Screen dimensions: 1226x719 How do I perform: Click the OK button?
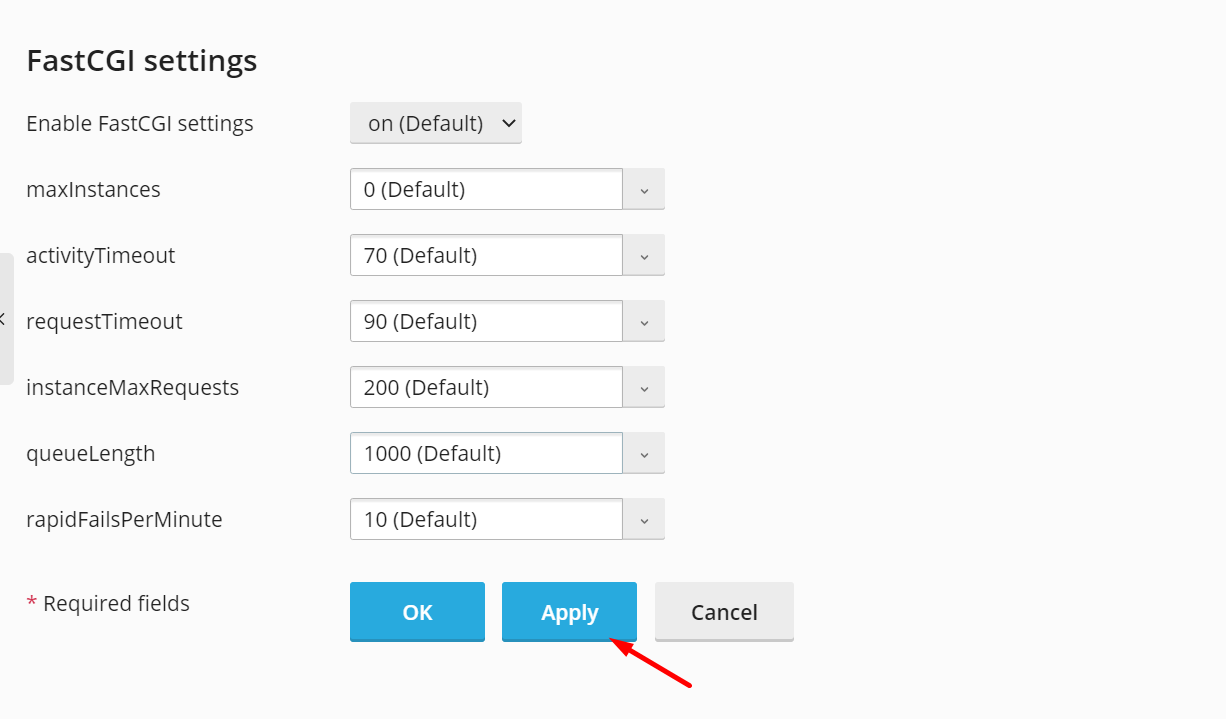[417, 612]
